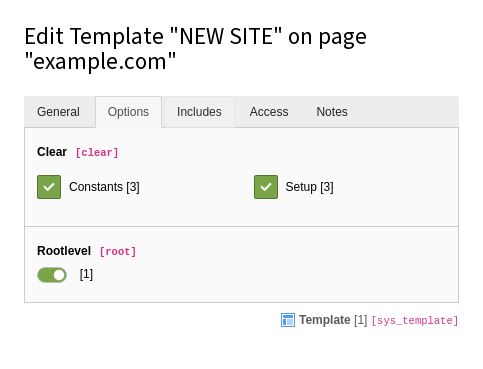The height and width of the screenshot is (369, 483).
Task: Click the Constants [3] label text
Action: point(104,187)
